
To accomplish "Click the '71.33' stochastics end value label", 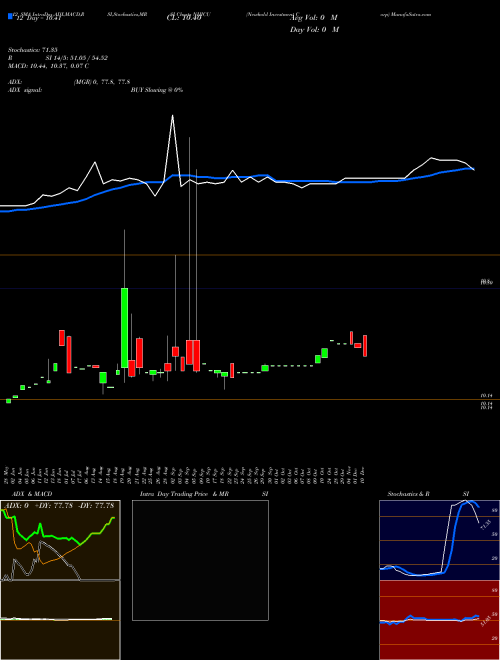I will [485, 524].
